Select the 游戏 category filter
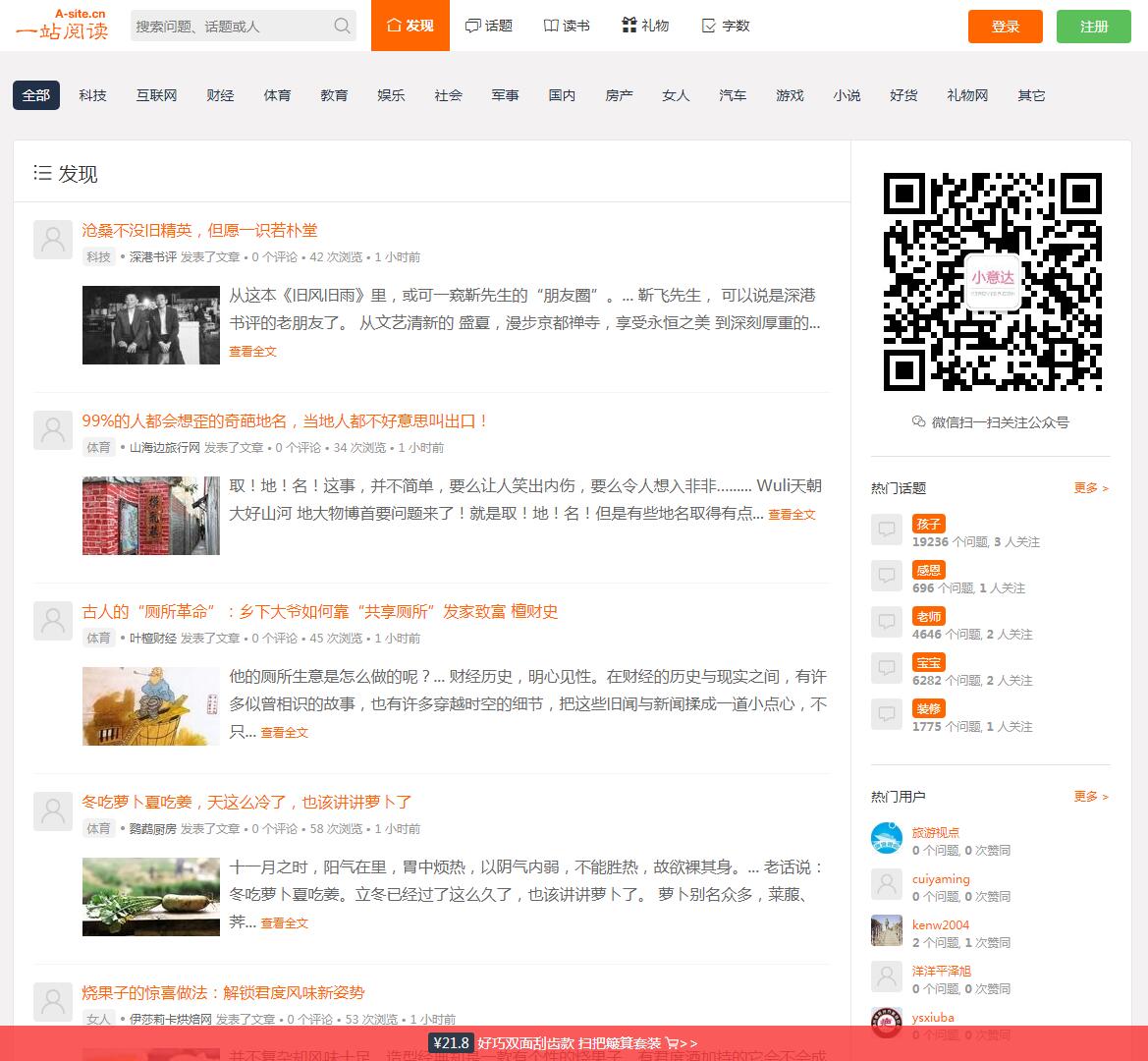 (790, 95)
